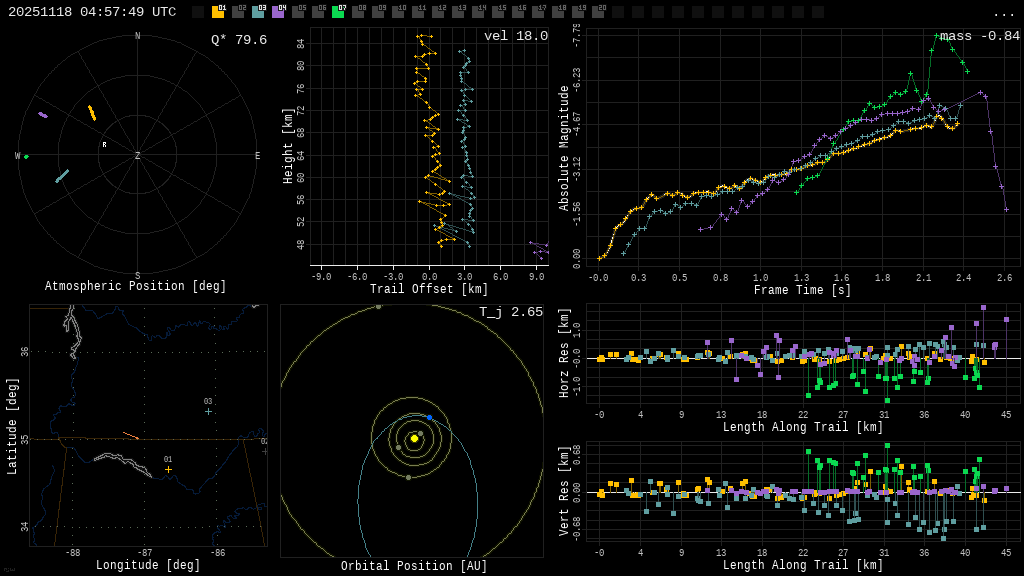Click the purple station 04 color swatch
The width and height of the screenshot is (1024, 576).
tap(278, 12)
